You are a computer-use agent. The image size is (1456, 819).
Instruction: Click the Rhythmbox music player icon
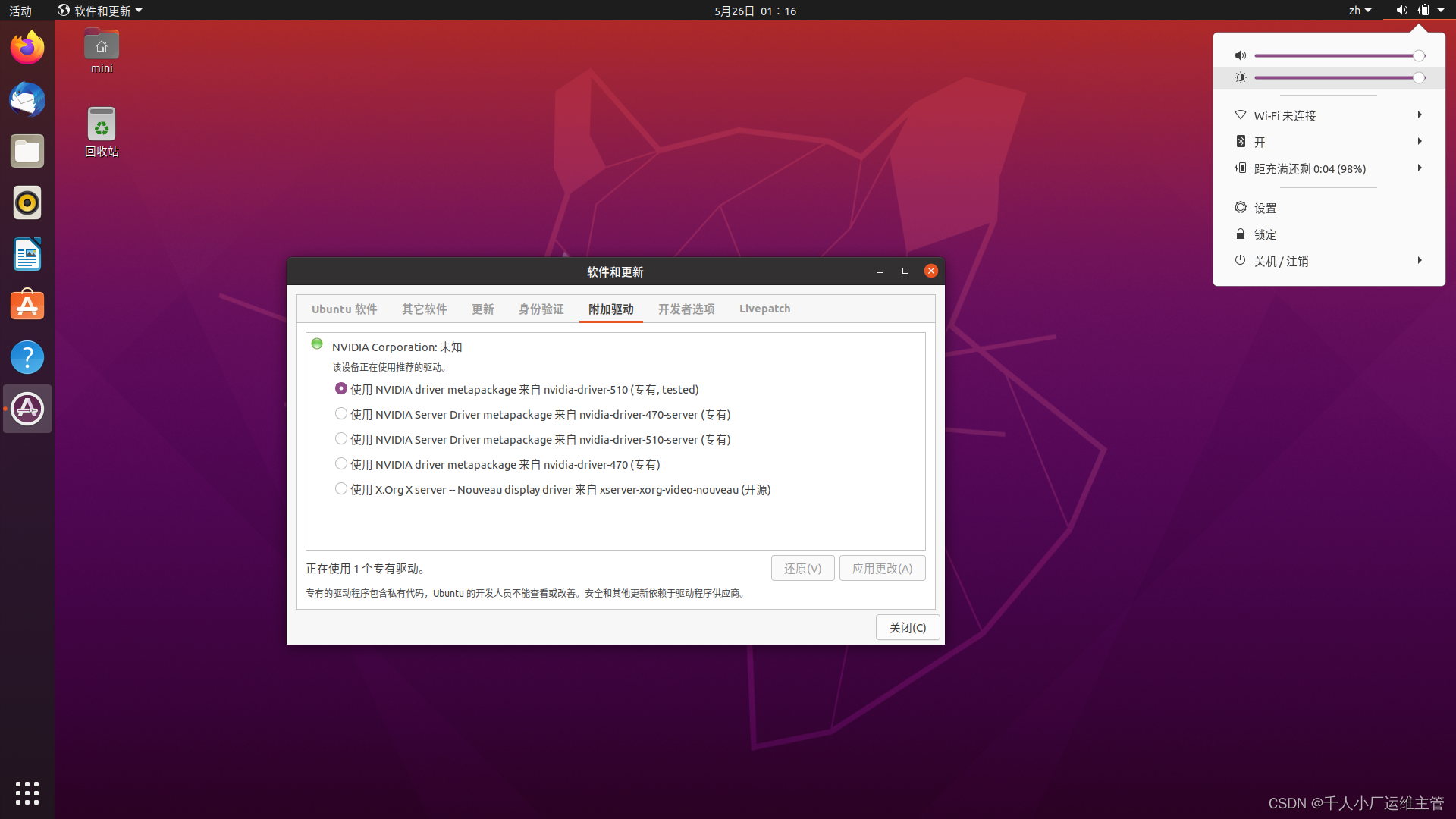click(27, 203)
